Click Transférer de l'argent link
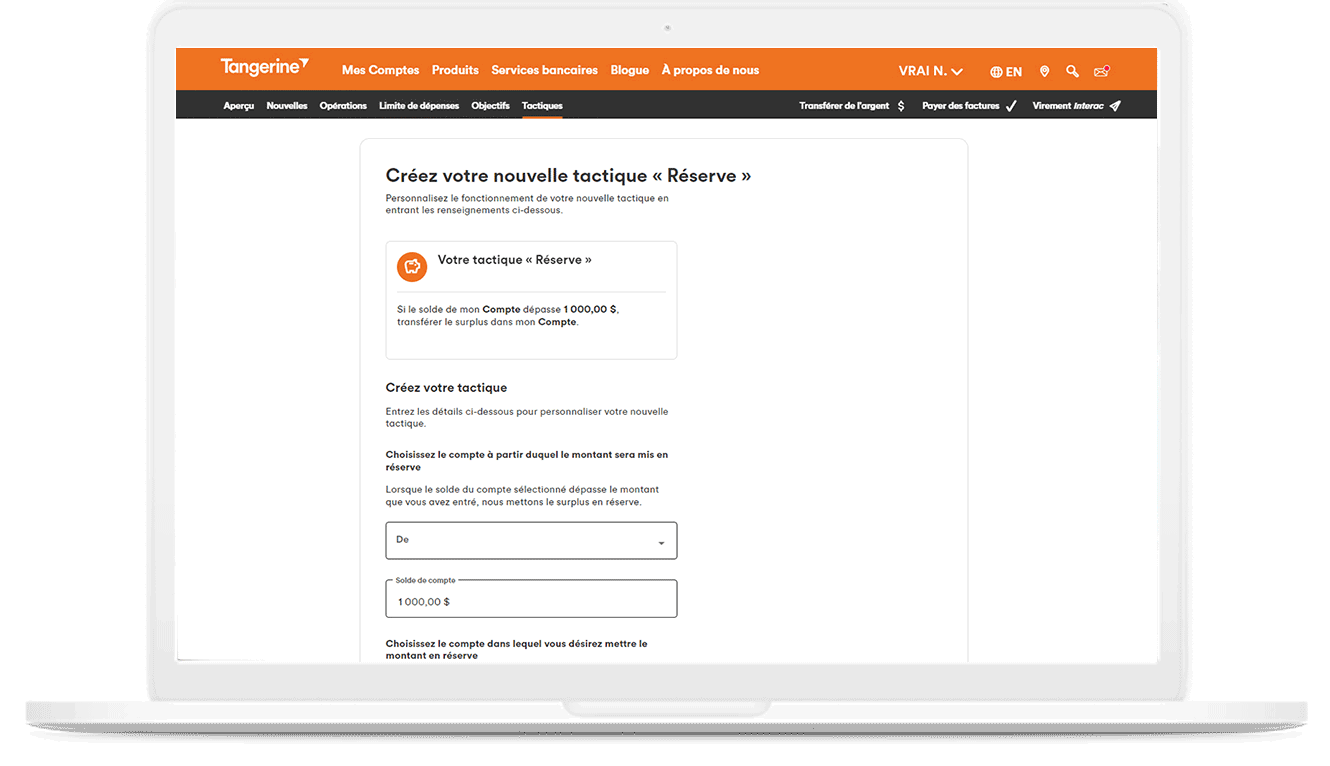 [844, 106]
